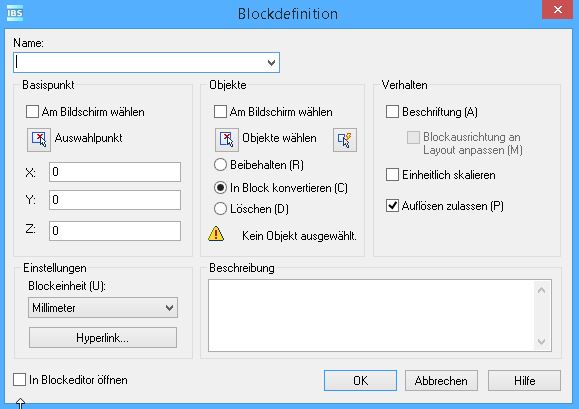The height and width of the screenshot is (409, 579).
Task: Select the Löschen (D) radio option
Action: tap(220, 209)
